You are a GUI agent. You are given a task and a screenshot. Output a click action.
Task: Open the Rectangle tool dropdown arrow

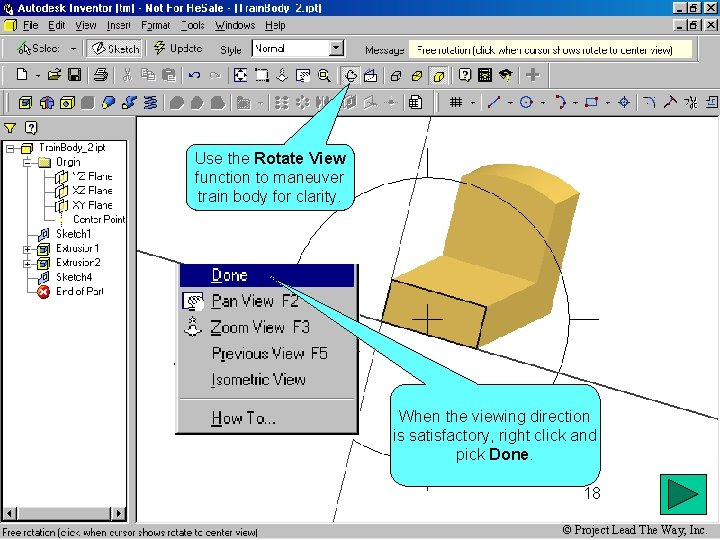tap(608, 102)
